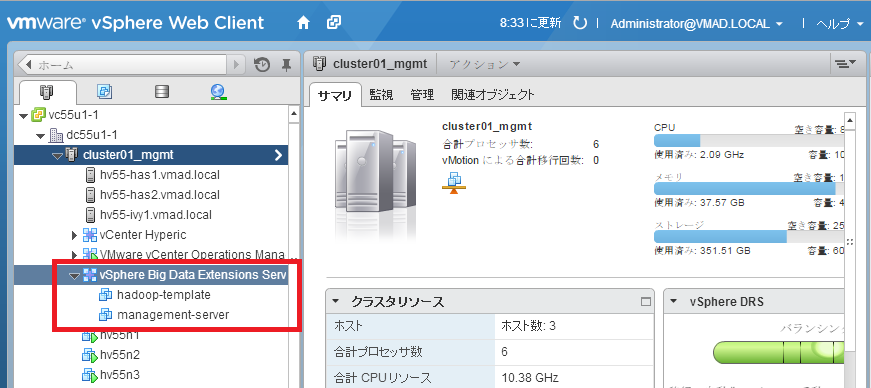871x388 pixels.
Task: Open the 関連オブジェクト related objects tab
Action: point(493,94)
